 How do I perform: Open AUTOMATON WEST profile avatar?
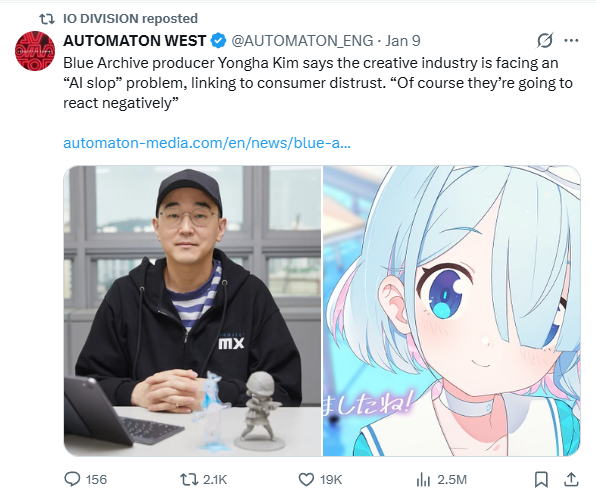click(35, 51)
